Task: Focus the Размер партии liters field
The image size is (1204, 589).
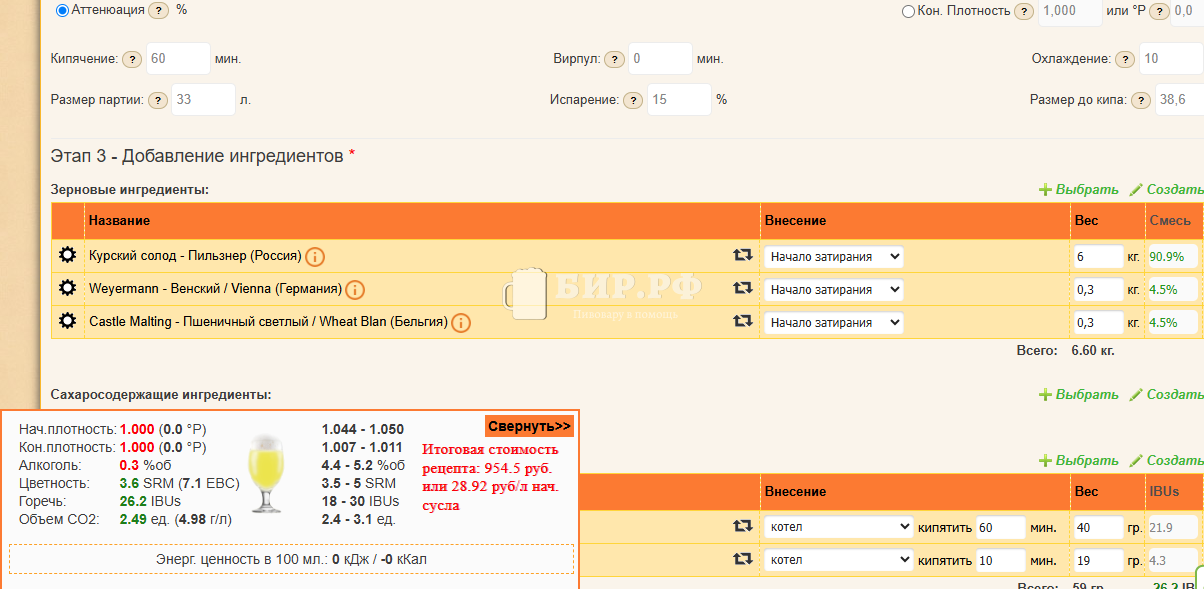Action: (204, 100)
